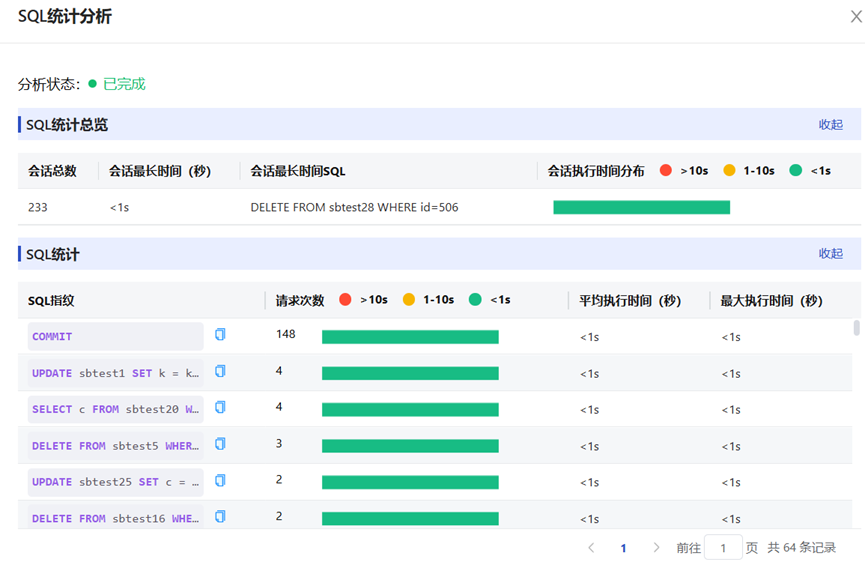Click the green <1s dot in 请求次数 header
This screenshot has width=865, height=577.
tap(475, 300)
